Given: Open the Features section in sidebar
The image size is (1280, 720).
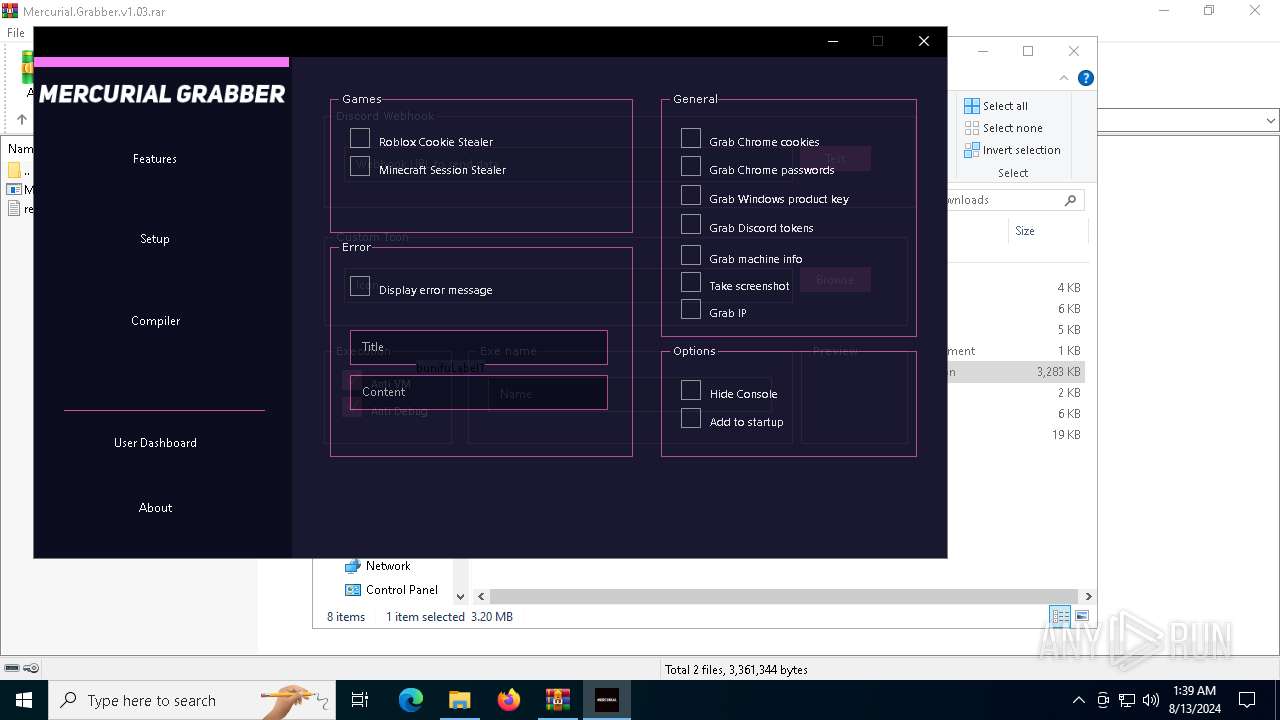Looking at the screenshot, I should [x=155, y=159].
